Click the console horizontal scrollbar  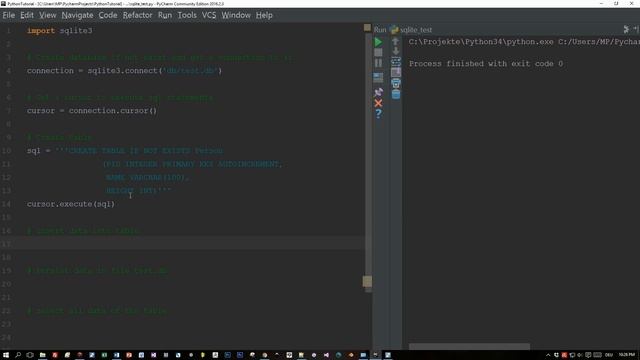[469, 347]
